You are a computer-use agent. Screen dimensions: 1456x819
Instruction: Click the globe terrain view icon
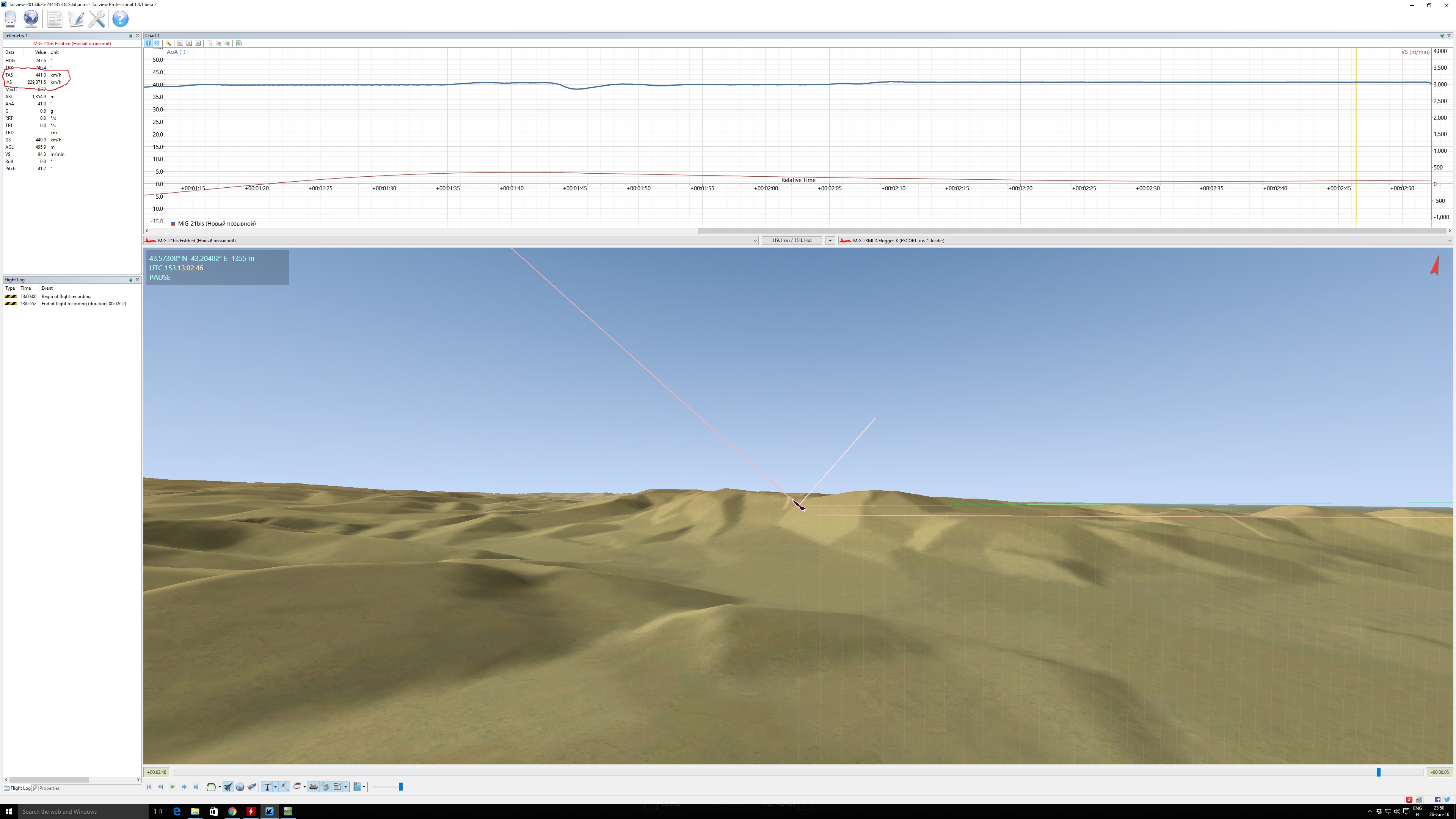(x=240, y=787)
